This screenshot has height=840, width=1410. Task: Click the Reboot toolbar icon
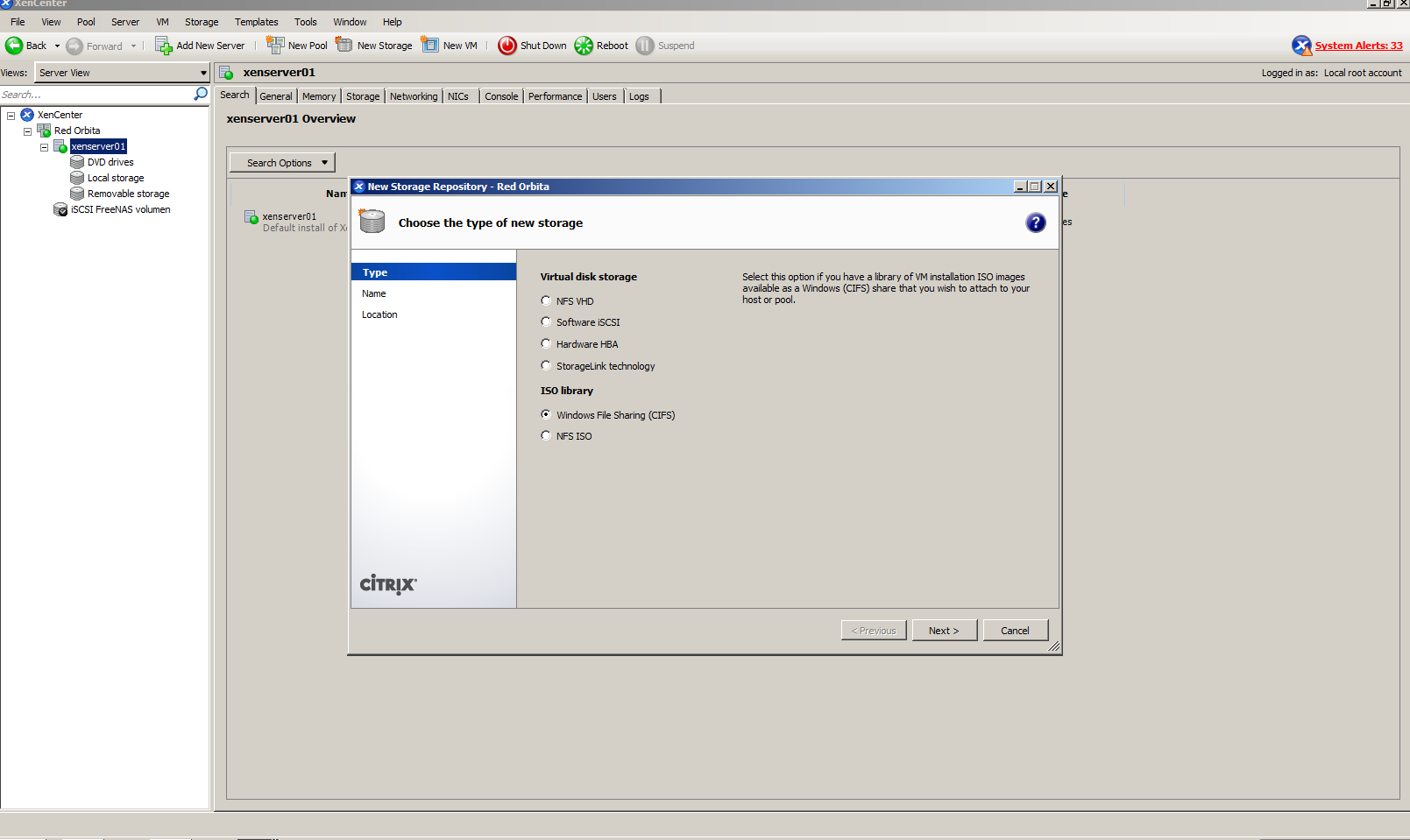click(x=584, y=46)
